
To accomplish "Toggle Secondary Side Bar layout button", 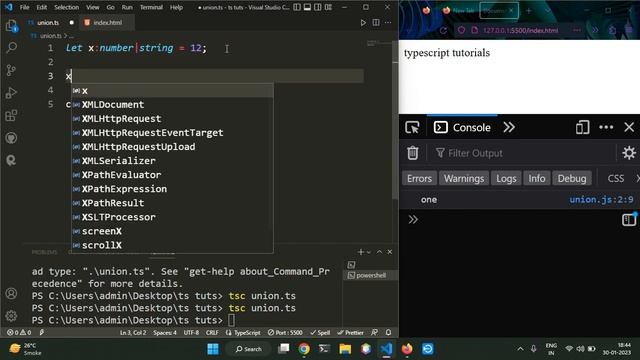I will (318, 7).
